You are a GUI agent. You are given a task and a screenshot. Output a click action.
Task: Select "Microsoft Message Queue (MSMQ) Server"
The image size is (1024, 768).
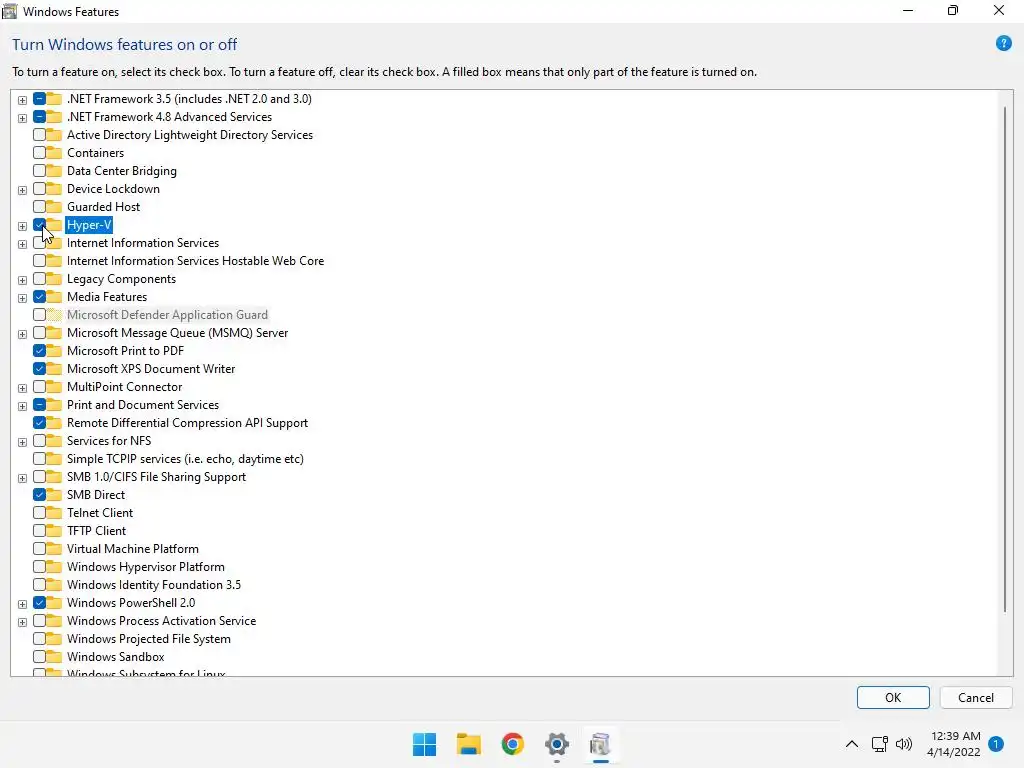coord(177,333)
